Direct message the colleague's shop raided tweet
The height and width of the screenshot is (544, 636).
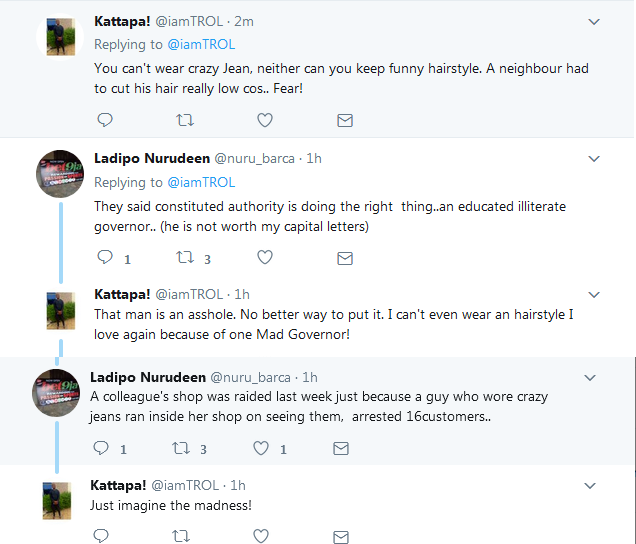point(341,449)
